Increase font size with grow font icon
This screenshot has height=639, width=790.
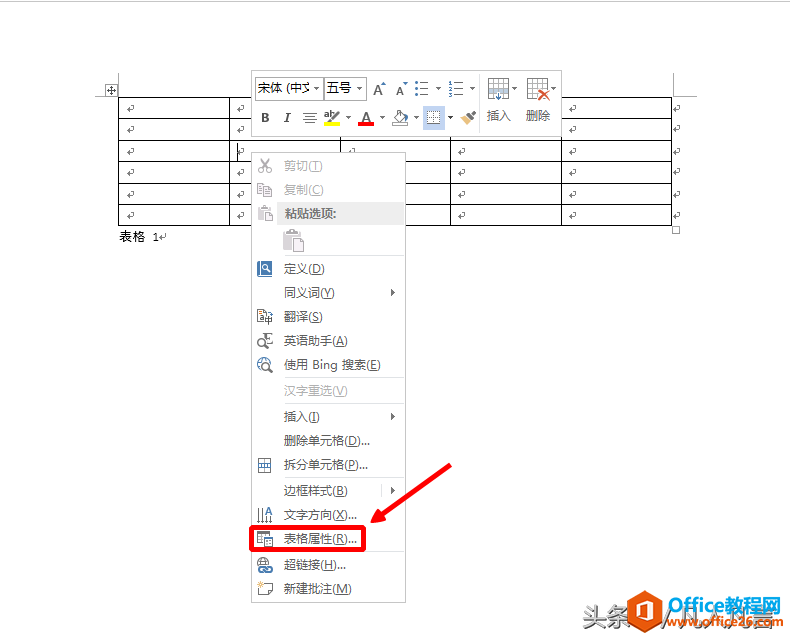pyautogui.click(x=379, y=89)
